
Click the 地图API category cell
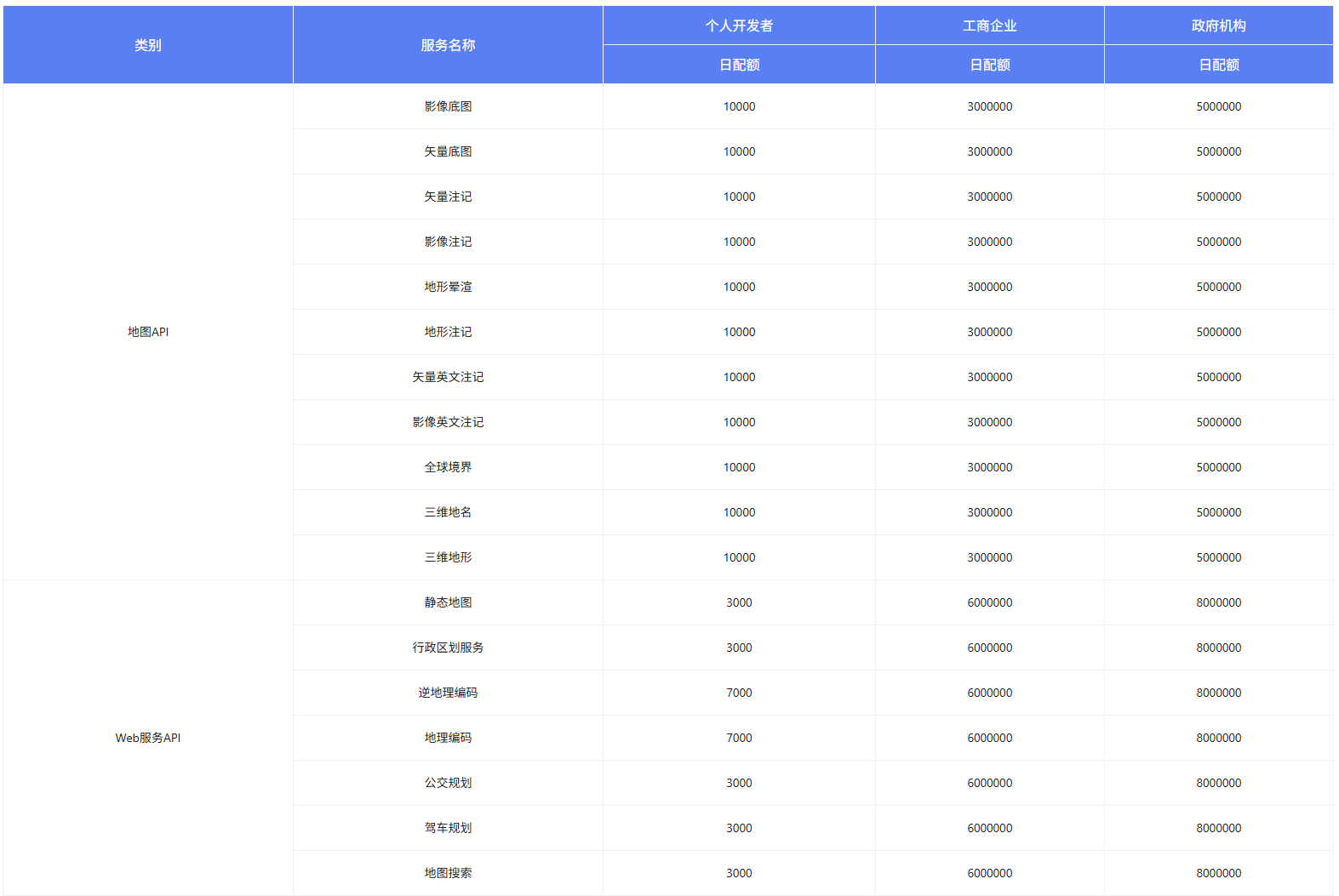(148, 332)
